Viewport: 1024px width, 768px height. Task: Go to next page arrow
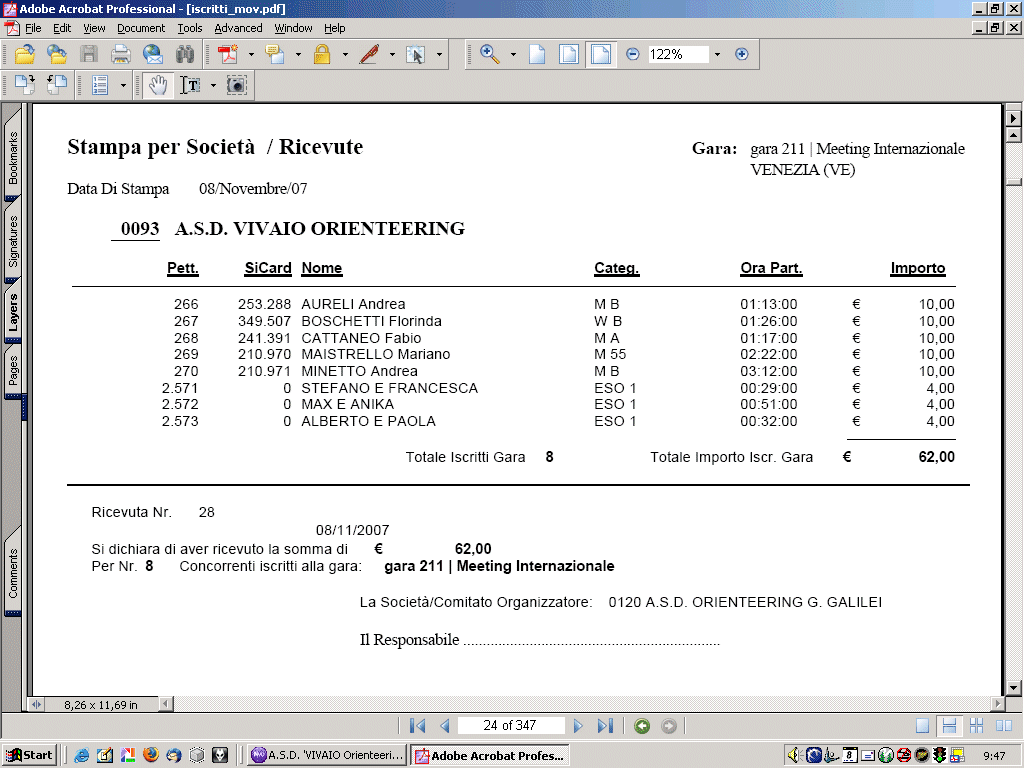(x=578, y=726)
